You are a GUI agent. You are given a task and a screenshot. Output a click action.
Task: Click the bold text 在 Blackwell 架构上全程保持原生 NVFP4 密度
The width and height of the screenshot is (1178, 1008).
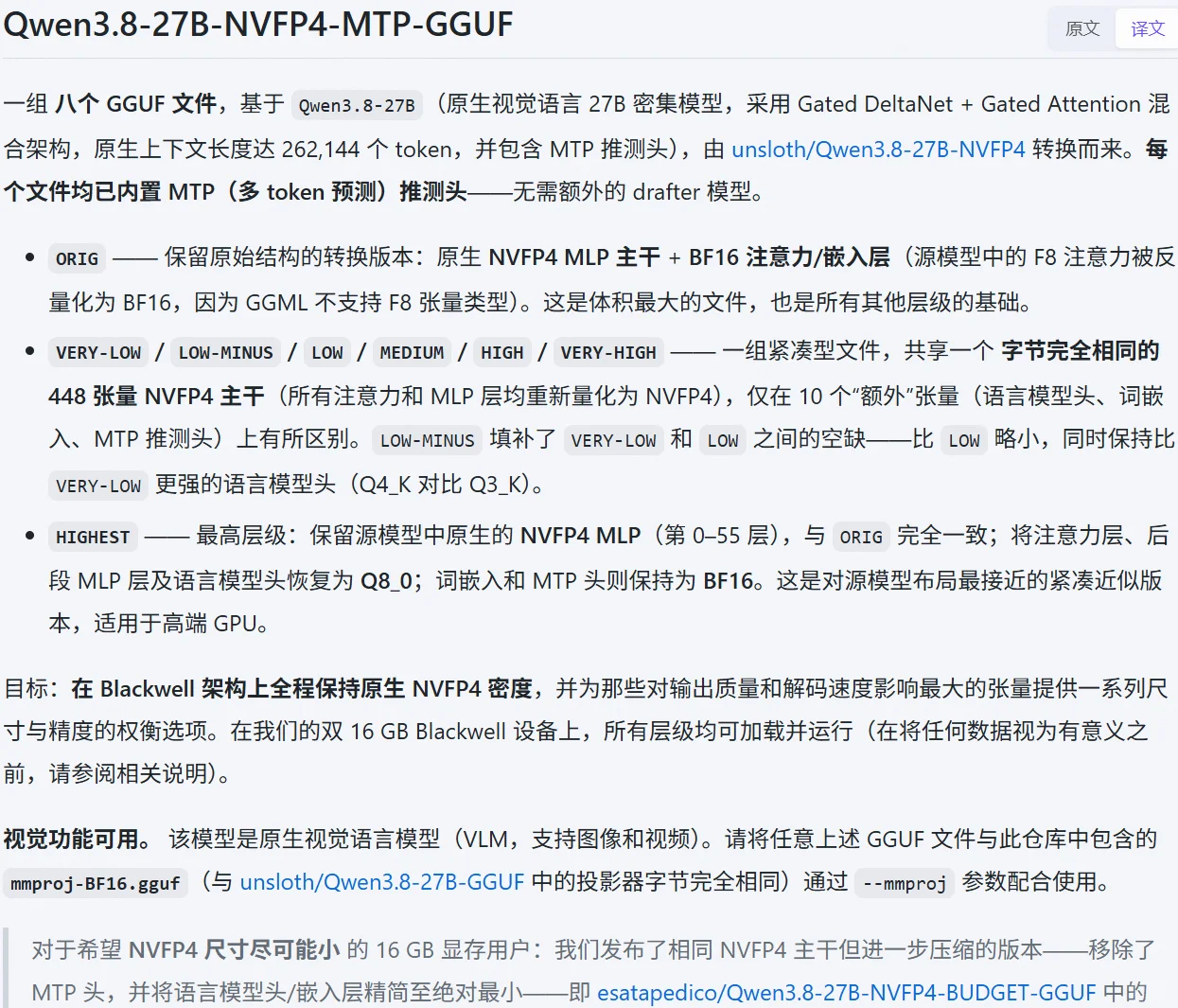click(302, 688)
